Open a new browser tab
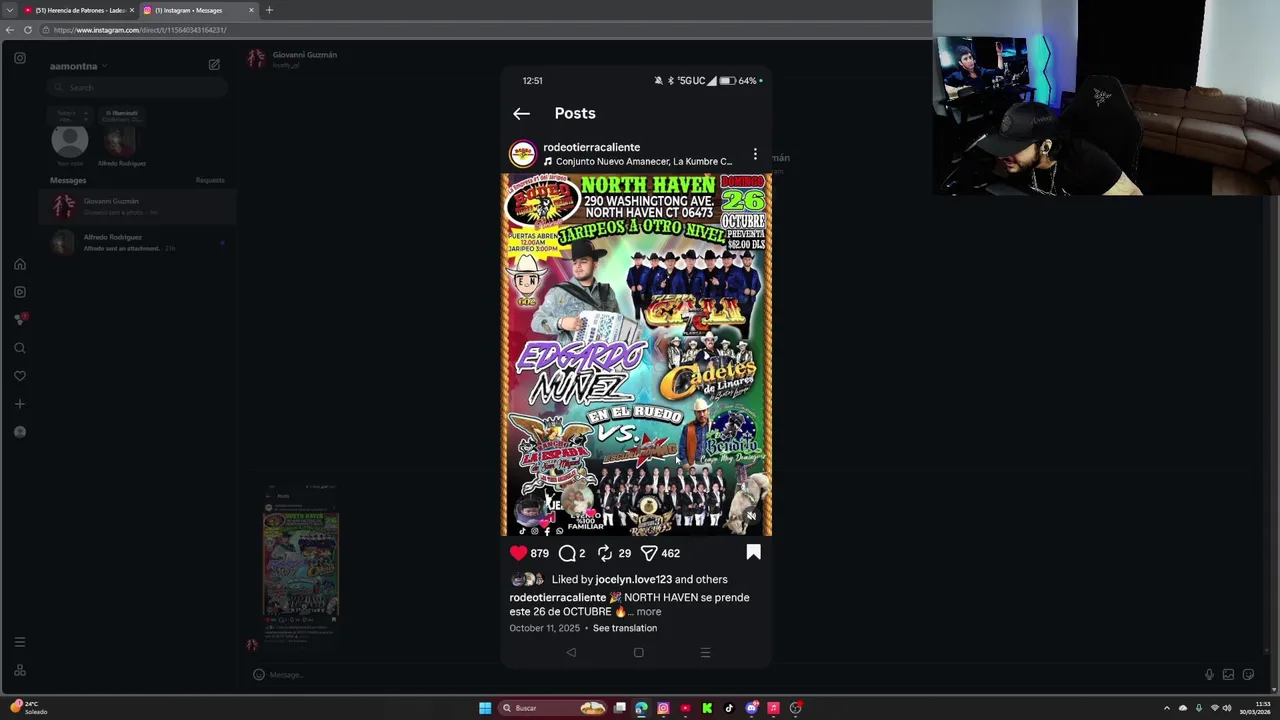 269,10
